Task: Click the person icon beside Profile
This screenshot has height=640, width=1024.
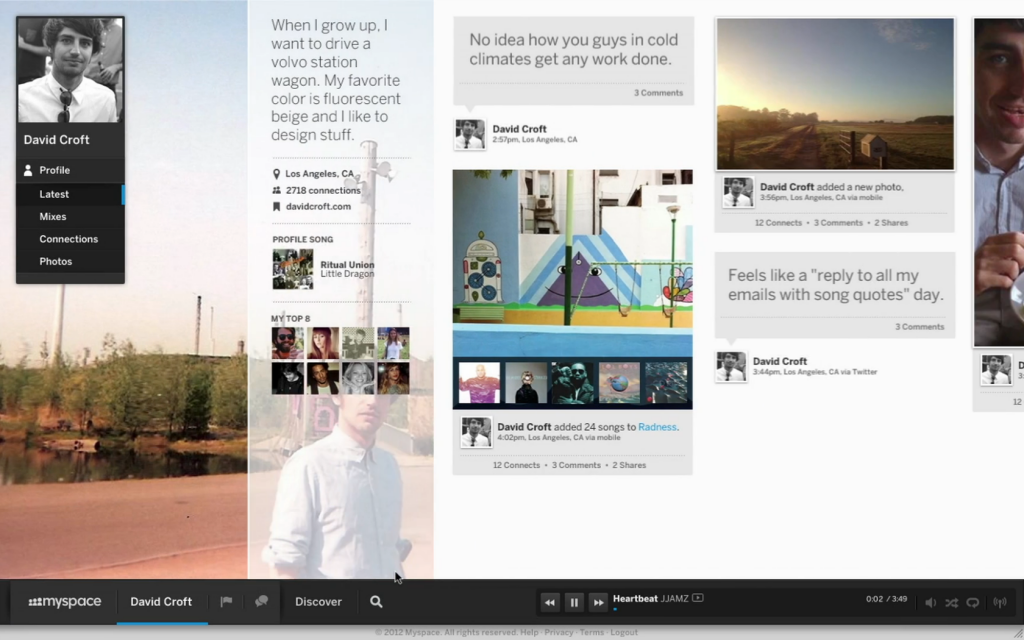Action: [x=27, y=170]
